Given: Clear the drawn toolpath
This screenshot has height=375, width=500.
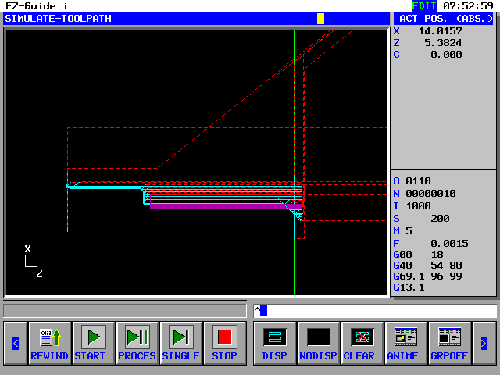Looking at the screenshot, I should click(x=362, y=343).
